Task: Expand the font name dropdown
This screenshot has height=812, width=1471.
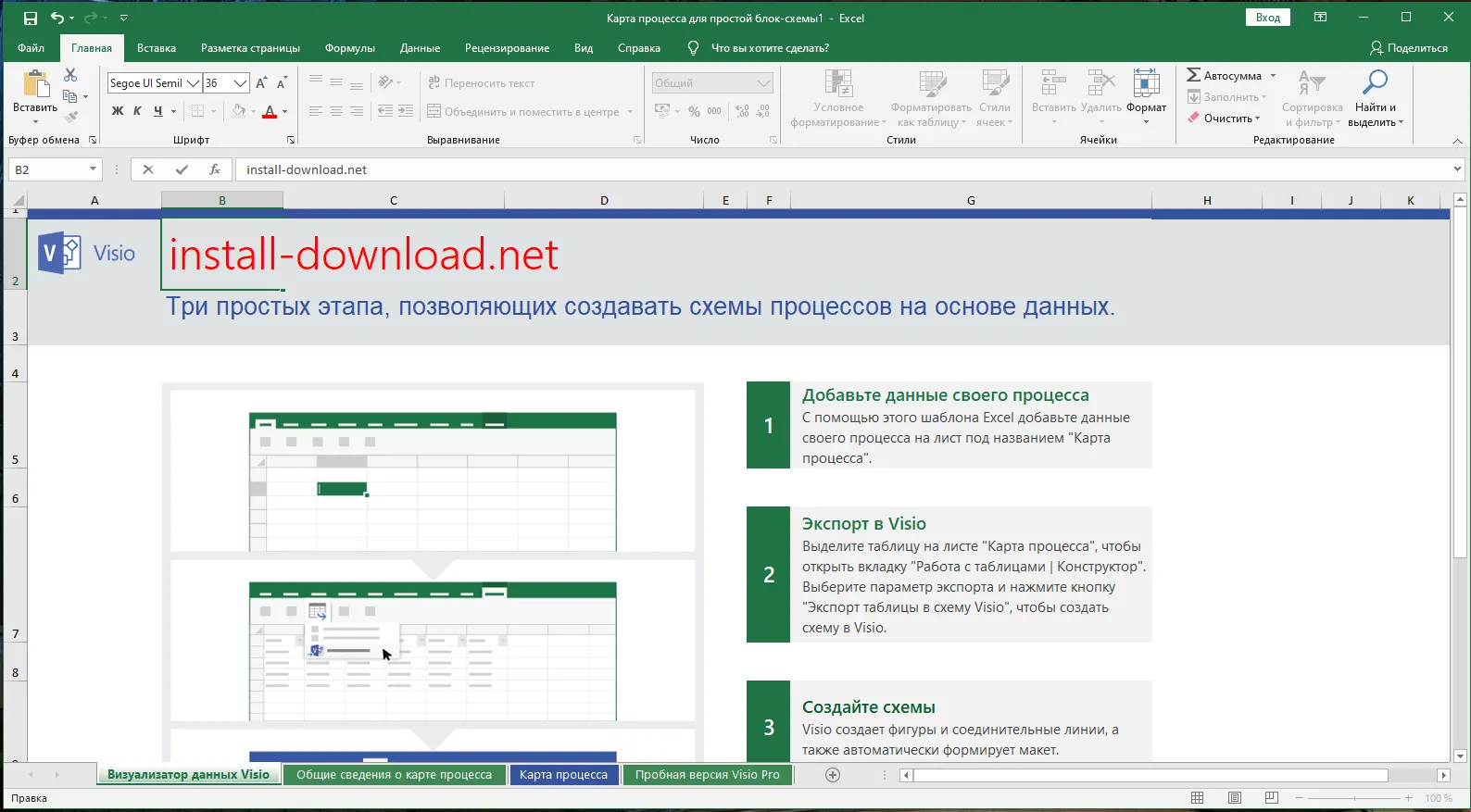Action: point(194,83)
